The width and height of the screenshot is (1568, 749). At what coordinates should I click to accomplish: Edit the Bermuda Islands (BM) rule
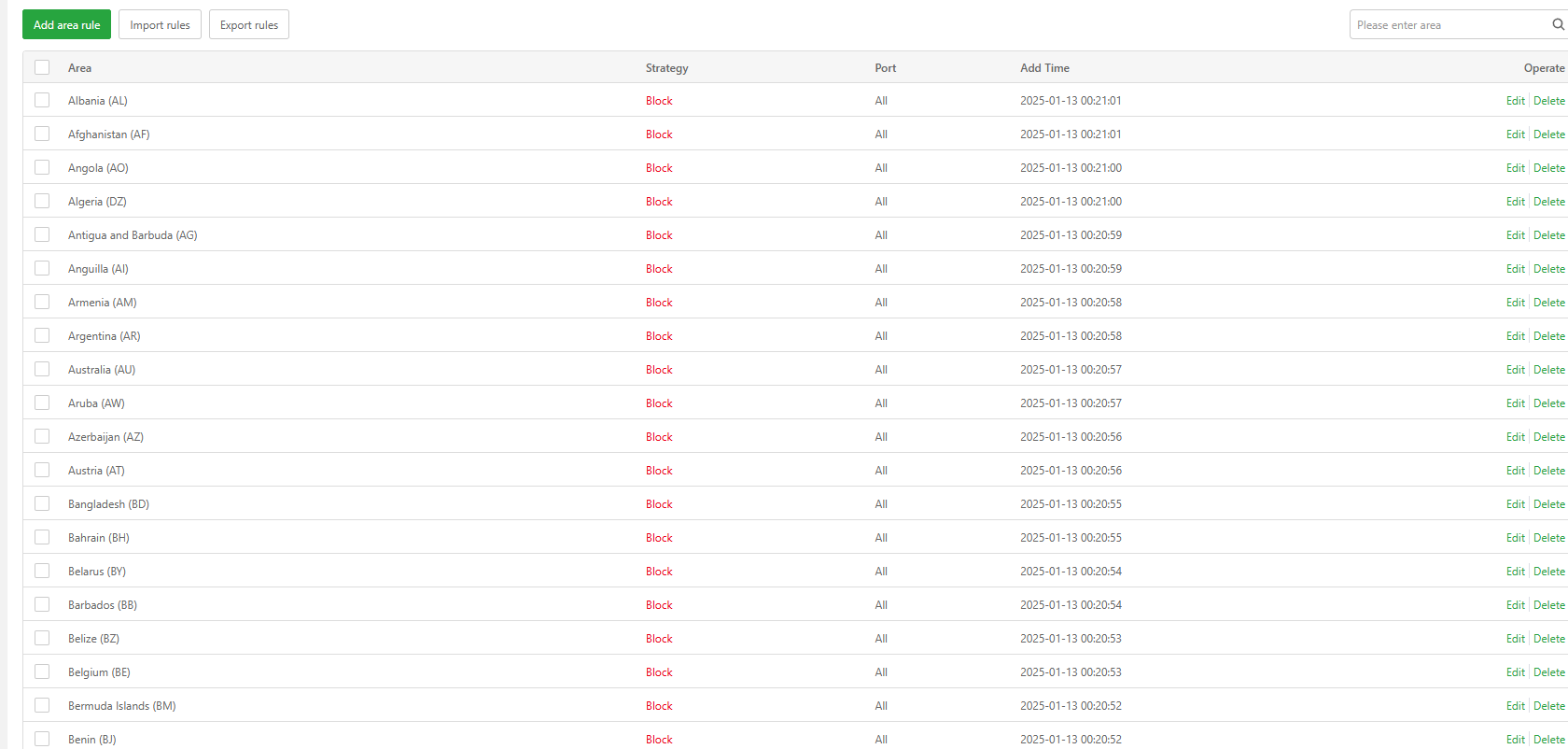(1515, 706)
